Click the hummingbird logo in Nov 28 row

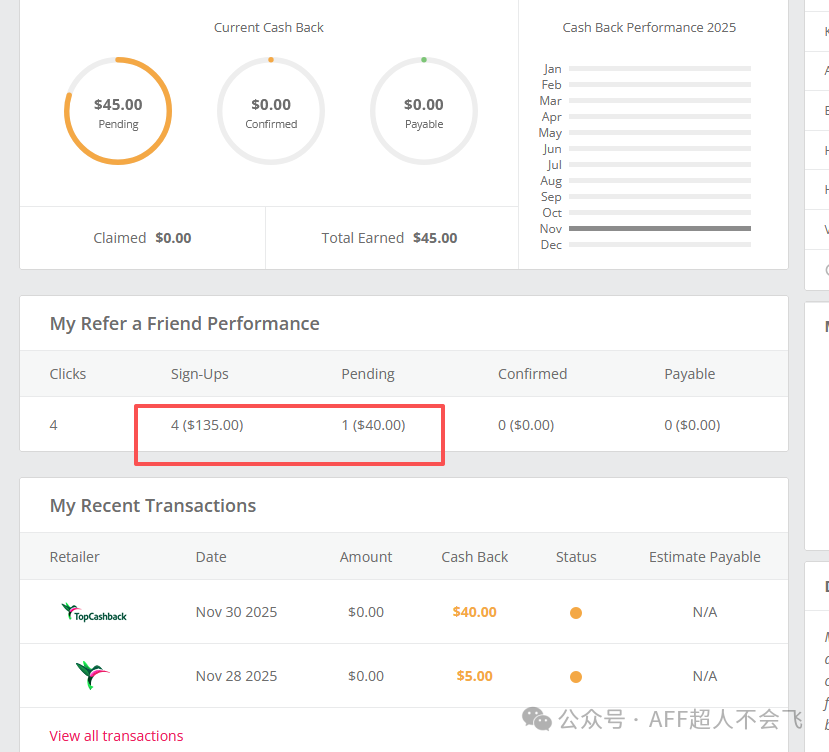click(x=92, y=675)
